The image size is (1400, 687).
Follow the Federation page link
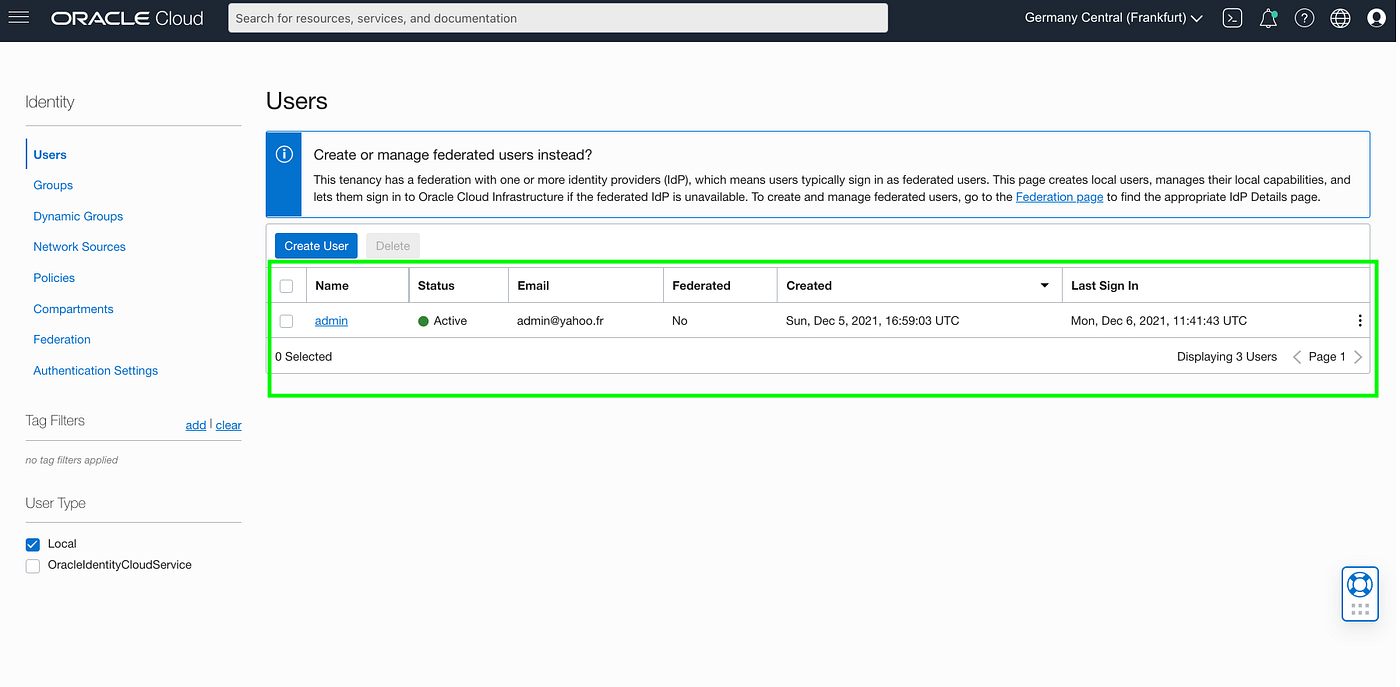click(x=1059, y=196)
